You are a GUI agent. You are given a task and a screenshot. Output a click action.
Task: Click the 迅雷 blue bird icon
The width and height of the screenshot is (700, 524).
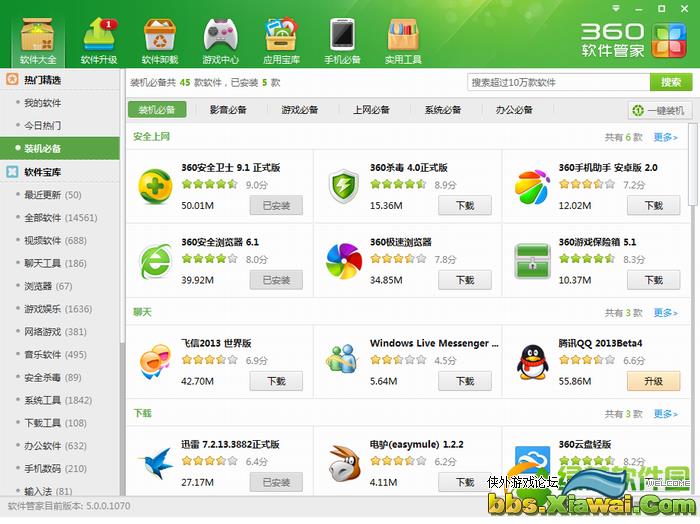(156, 463)
